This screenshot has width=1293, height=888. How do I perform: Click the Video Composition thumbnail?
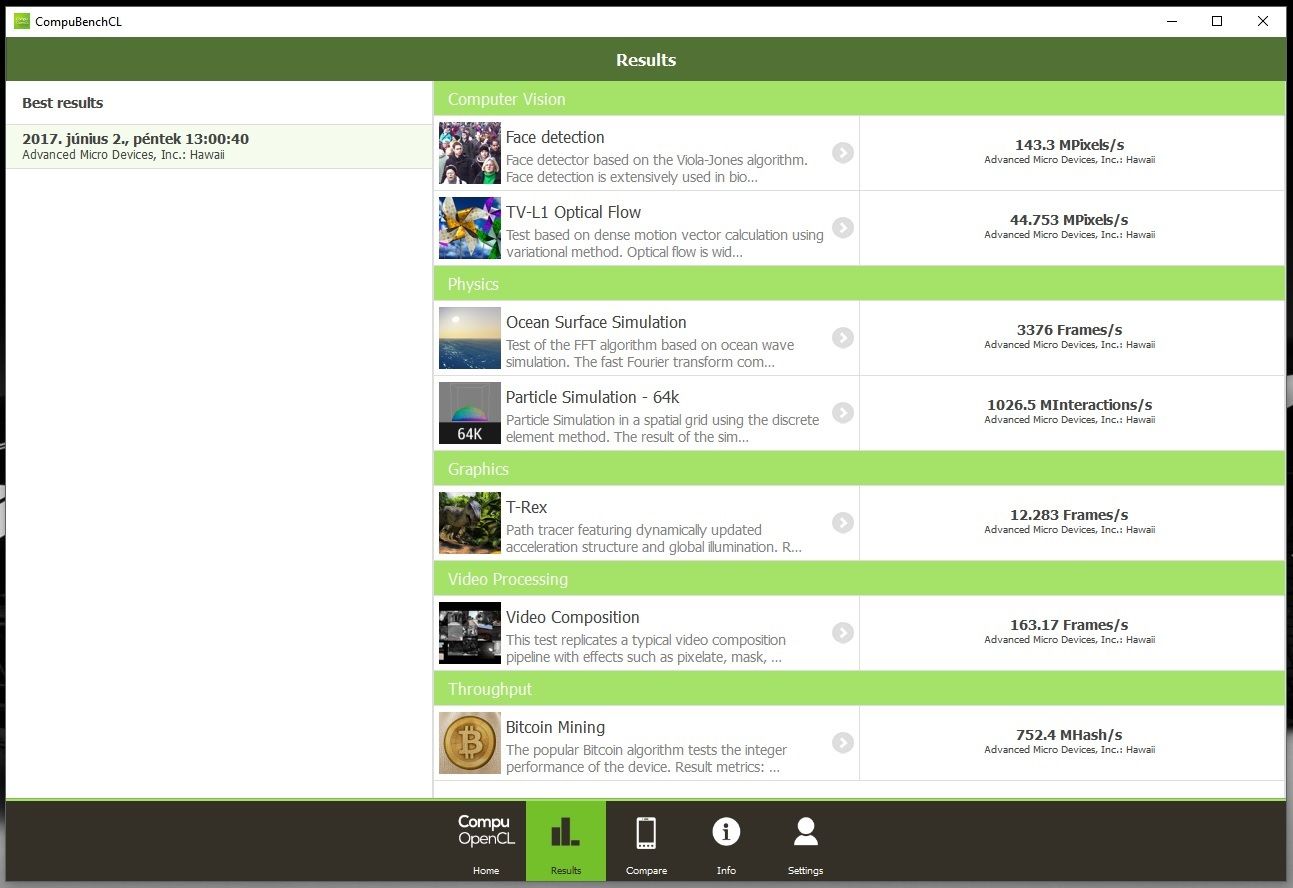click(470, 633)
